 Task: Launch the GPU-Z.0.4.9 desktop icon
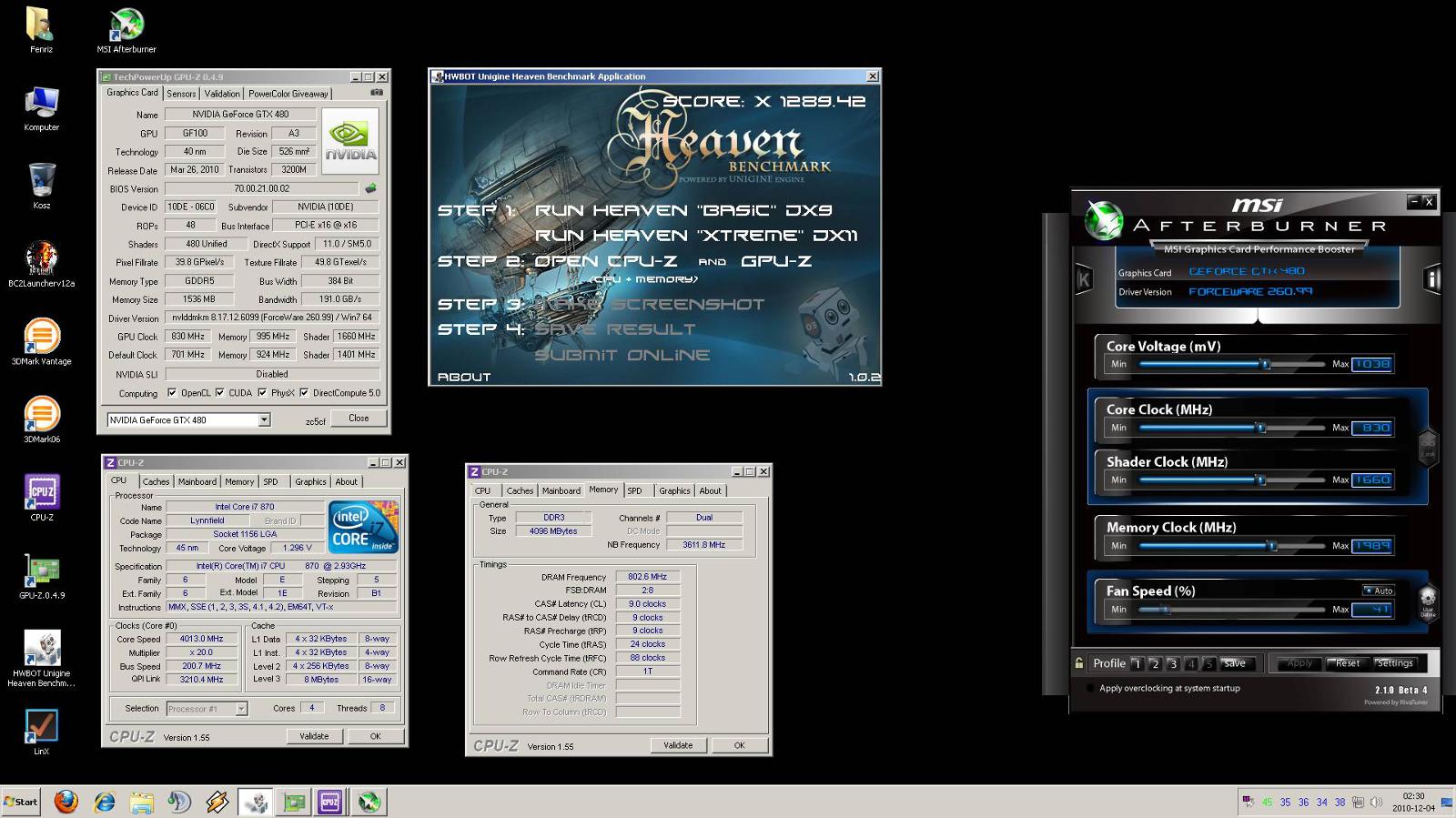pyautogui.click(x=41, y=576)
